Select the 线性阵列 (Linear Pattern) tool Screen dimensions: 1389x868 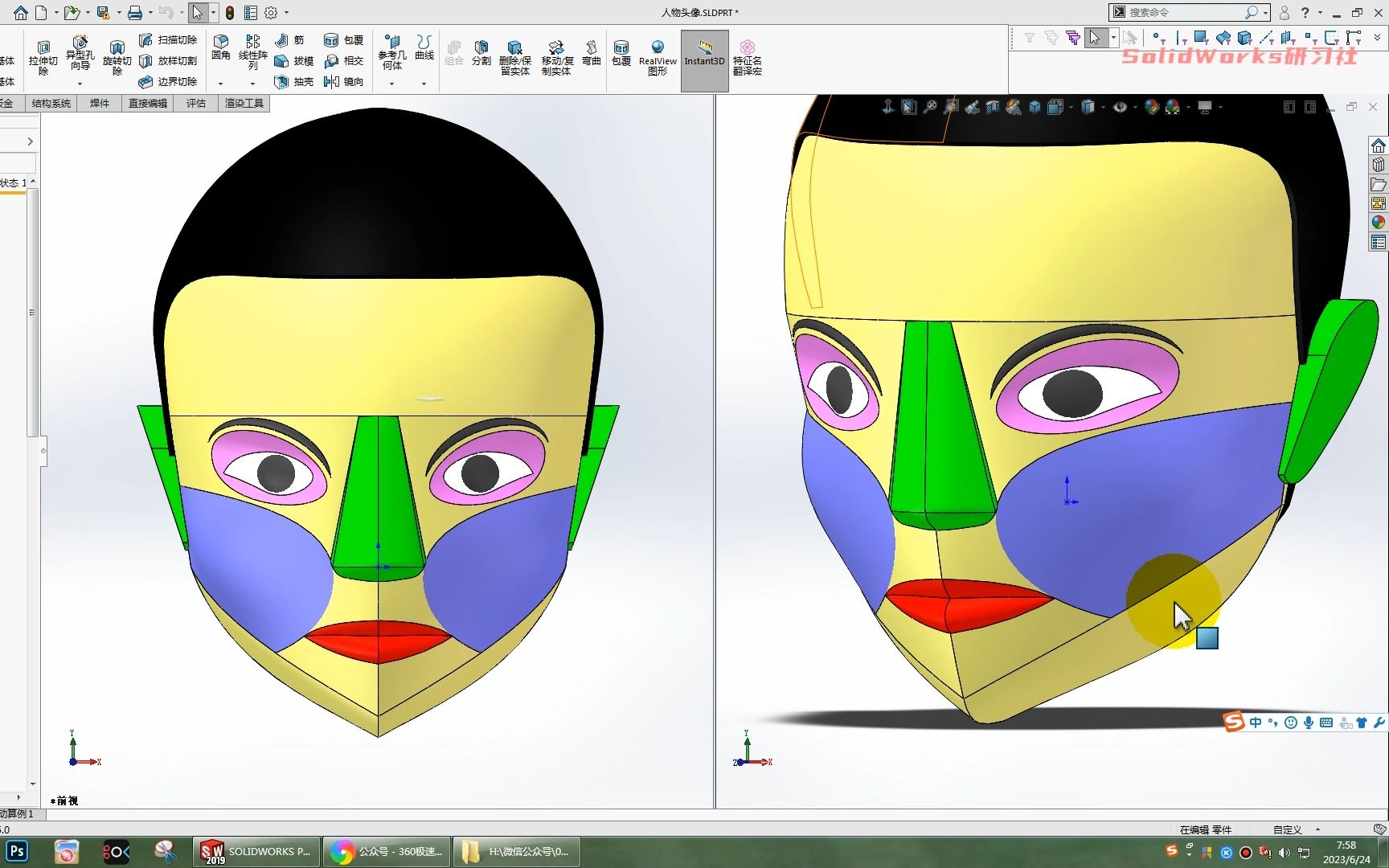coord(252,52)
